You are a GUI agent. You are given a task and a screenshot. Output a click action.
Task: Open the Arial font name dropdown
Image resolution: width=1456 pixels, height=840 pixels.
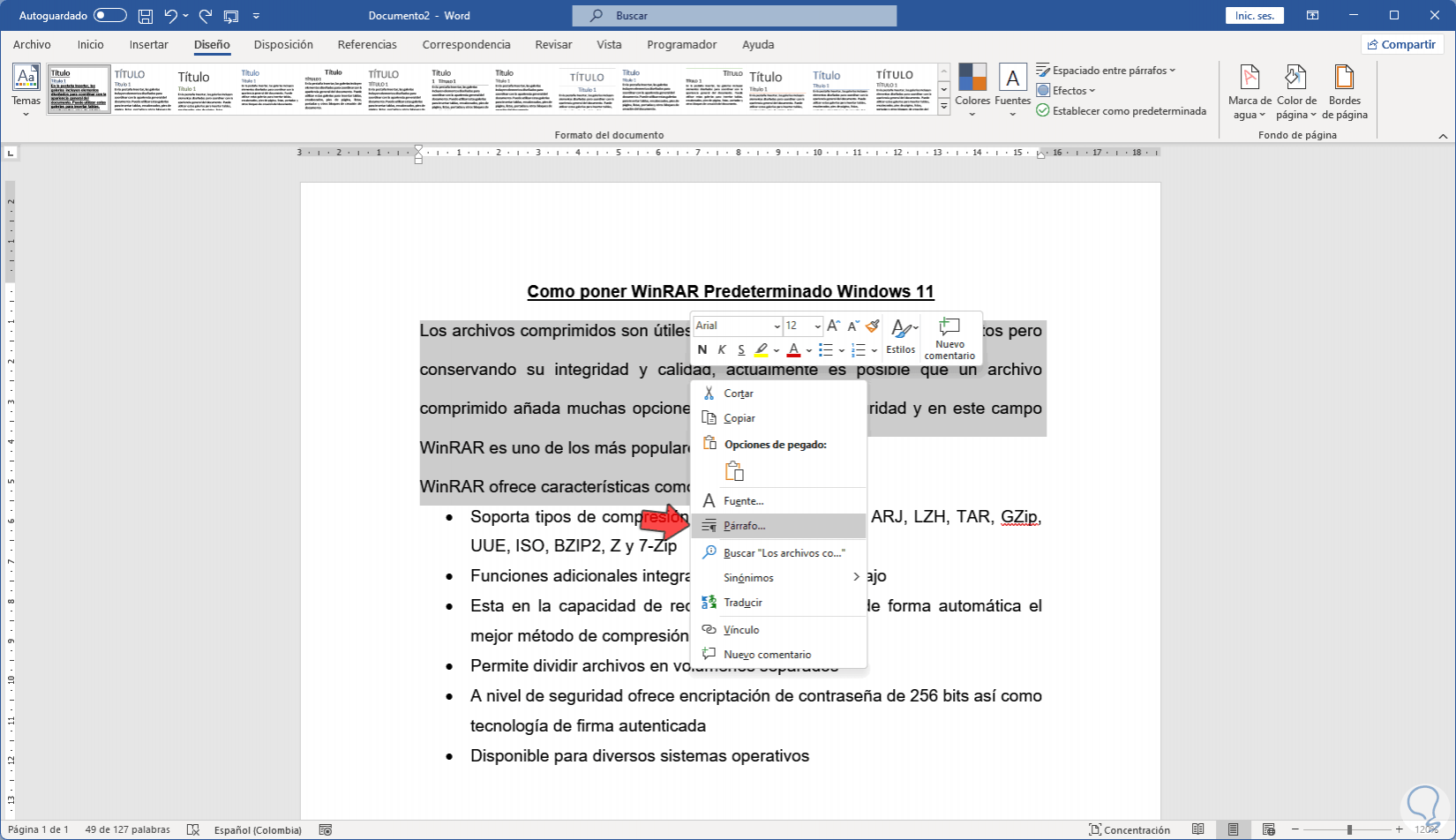tap(777, 326)
